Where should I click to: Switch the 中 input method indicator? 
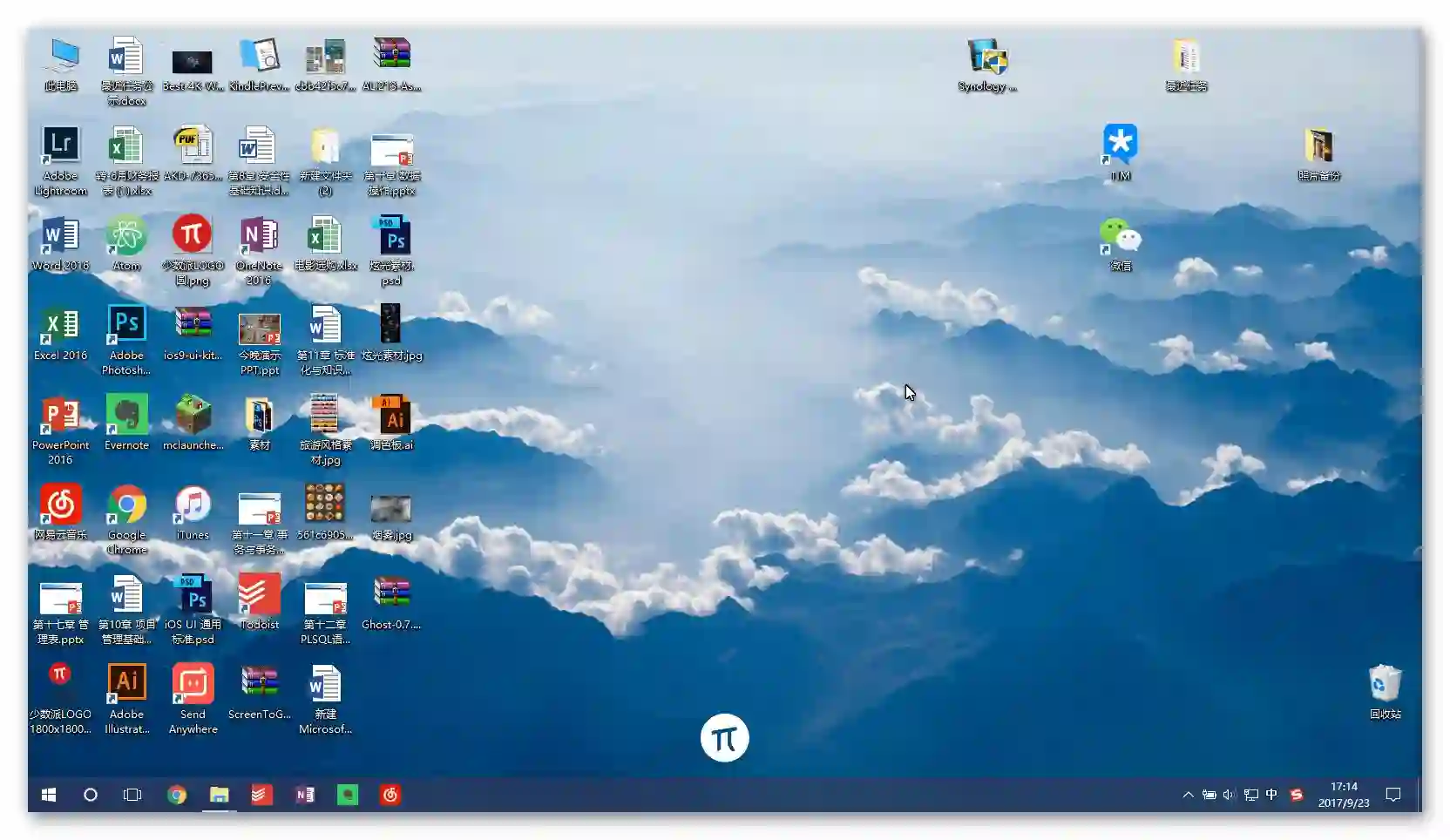1271,795
